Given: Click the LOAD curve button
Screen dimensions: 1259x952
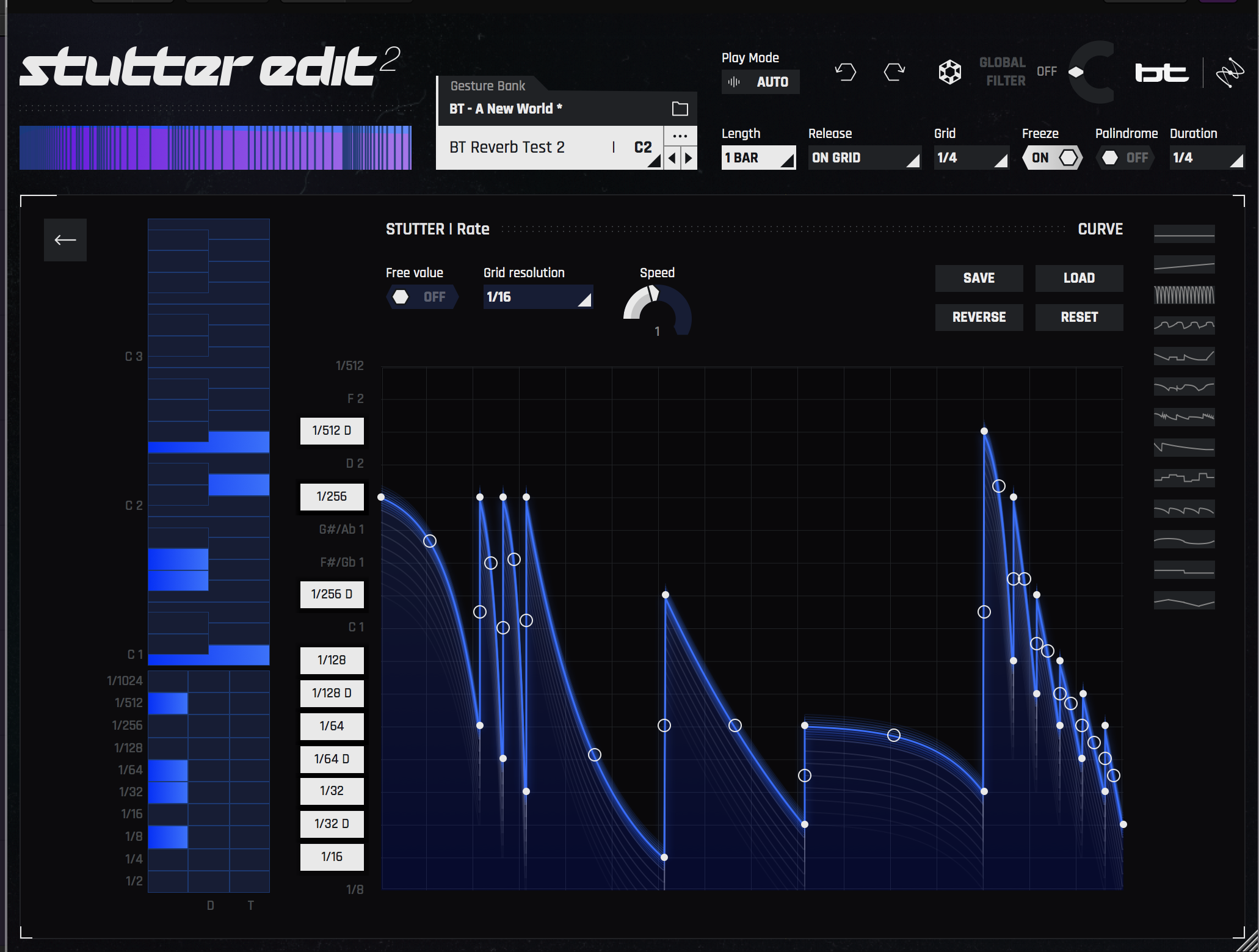Looking at the screenshot, I should click(1079, 278).
